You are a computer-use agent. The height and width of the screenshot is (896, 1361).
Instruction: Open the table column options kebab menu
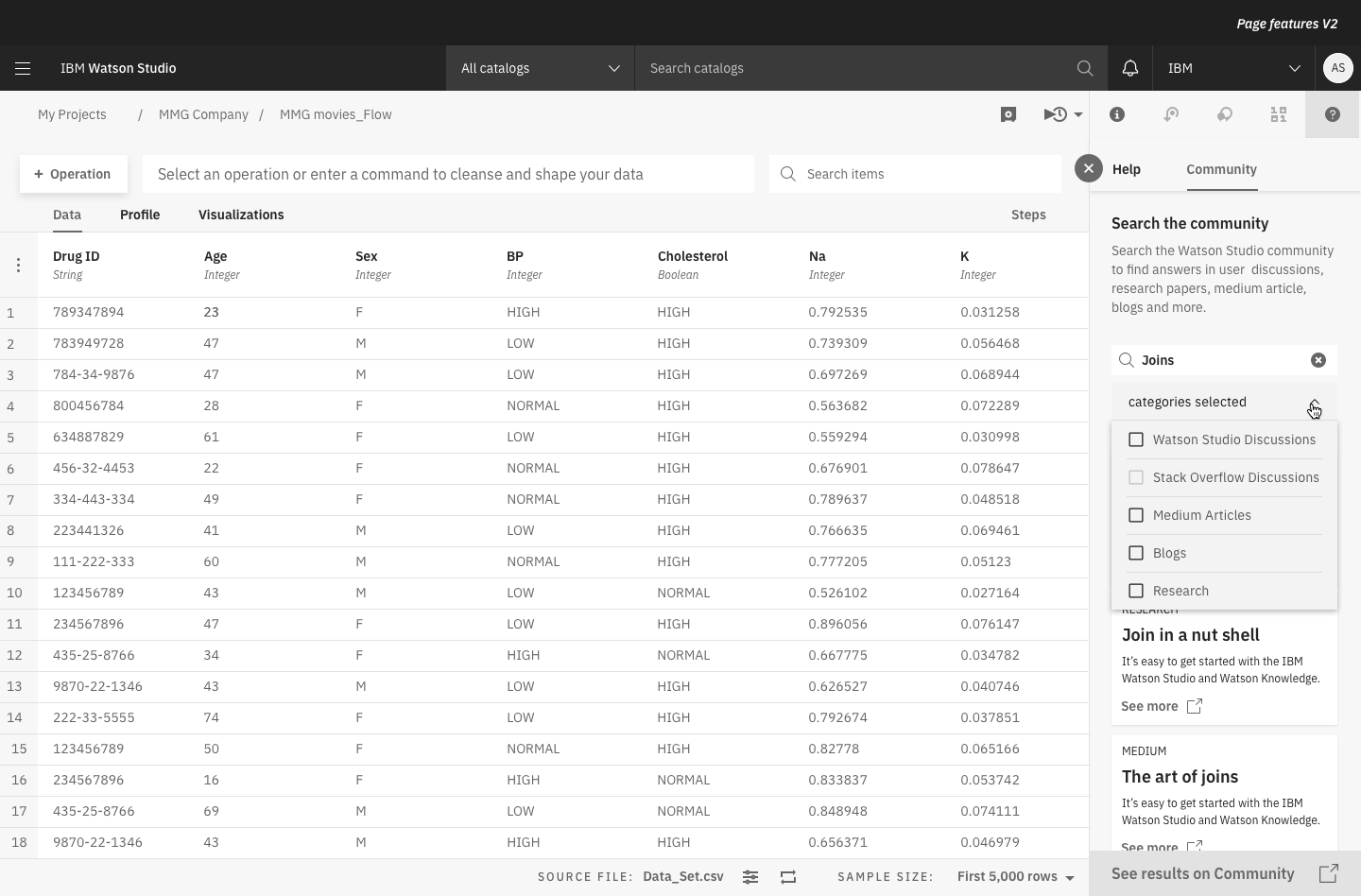18,266
